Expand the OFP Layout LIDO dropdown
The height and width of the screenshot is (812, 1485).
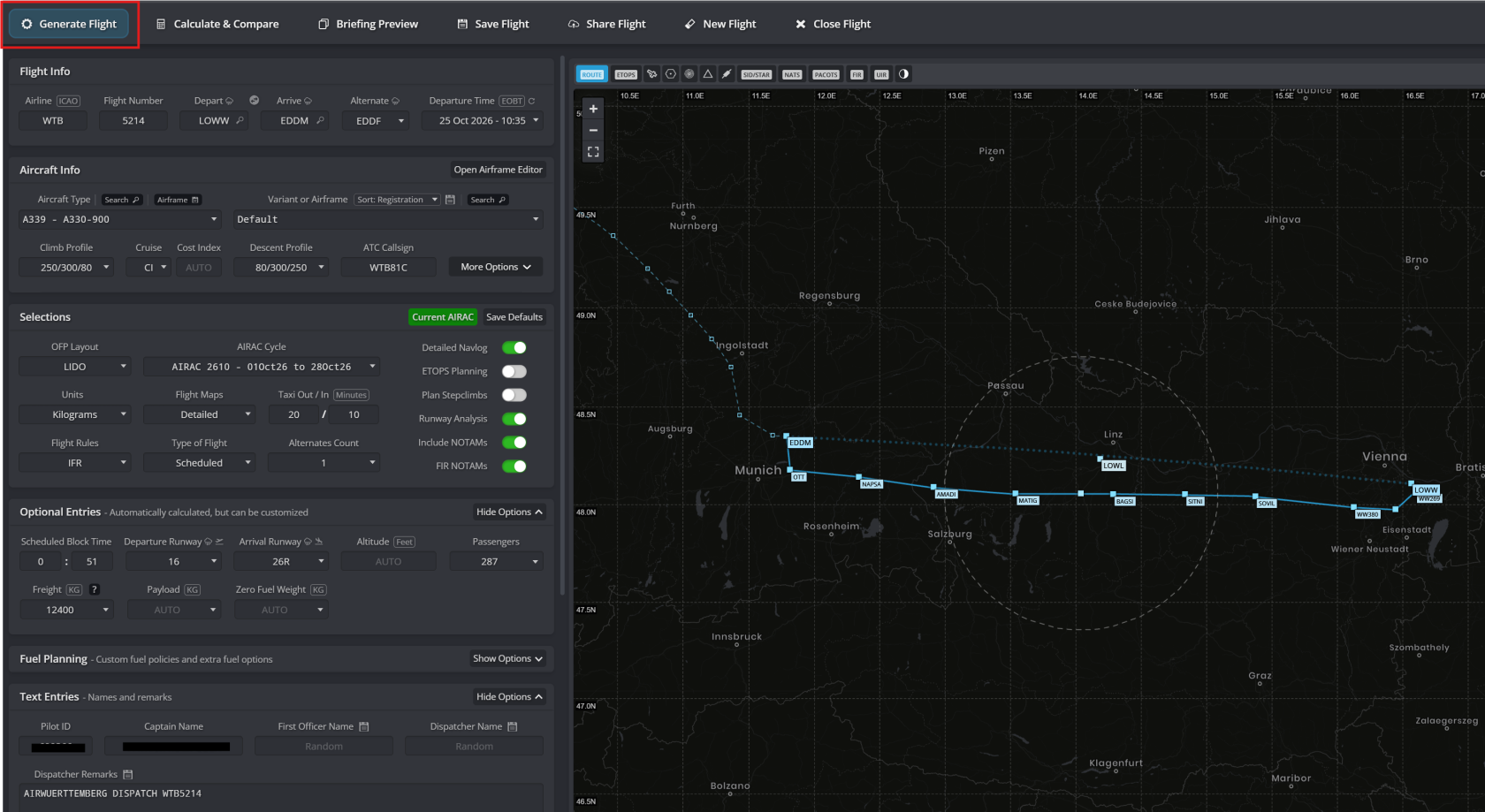point(75,367)
